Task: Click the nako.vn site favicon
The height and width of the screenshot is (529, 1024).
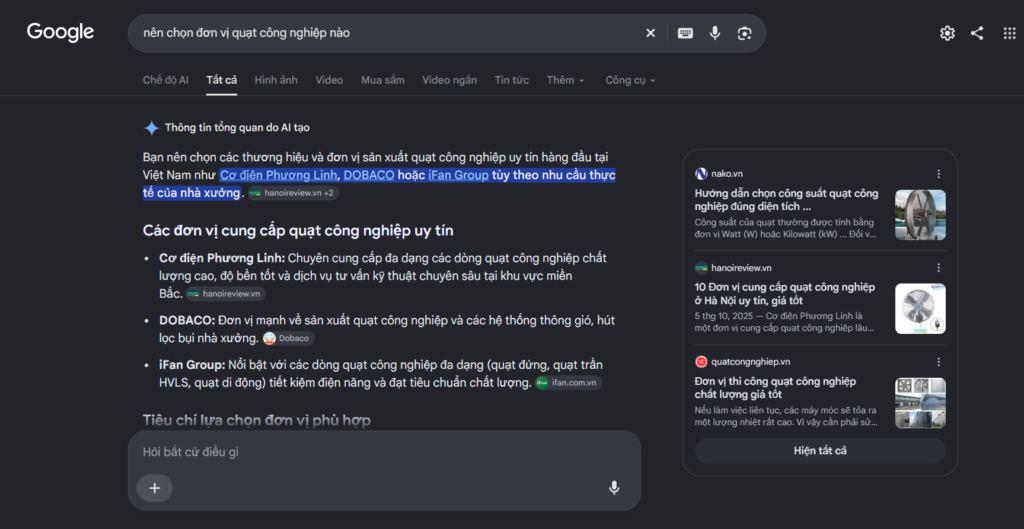Action: 701,174
